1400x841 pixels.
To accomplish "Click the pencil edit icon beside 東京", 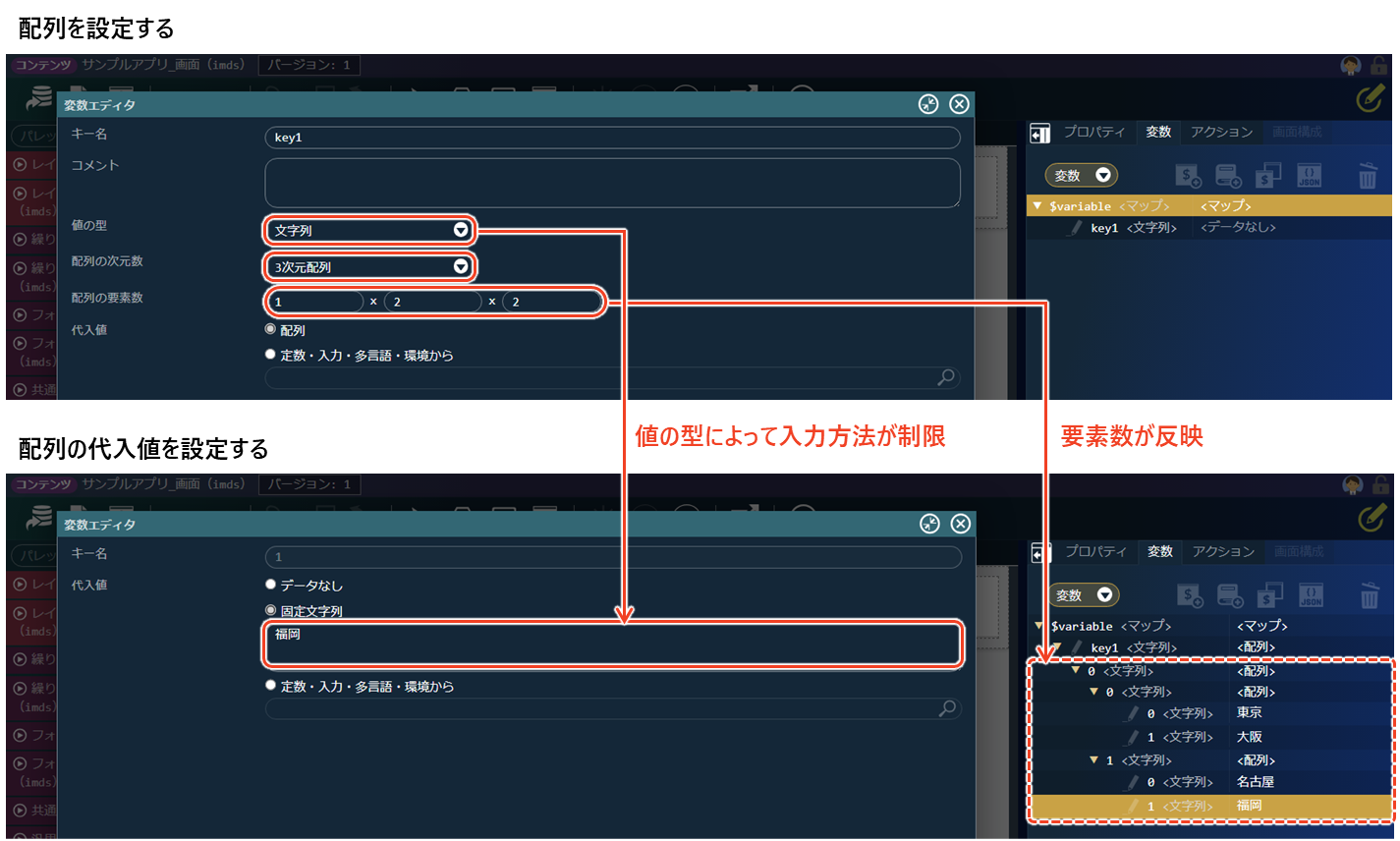I will click(x=1133, y=714).
